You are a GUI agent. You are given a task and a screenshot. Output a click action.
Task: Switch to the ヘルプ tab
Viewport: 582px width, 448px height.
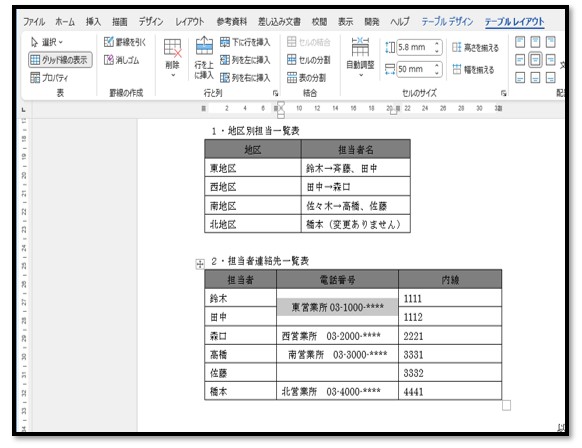pos(400,22)
